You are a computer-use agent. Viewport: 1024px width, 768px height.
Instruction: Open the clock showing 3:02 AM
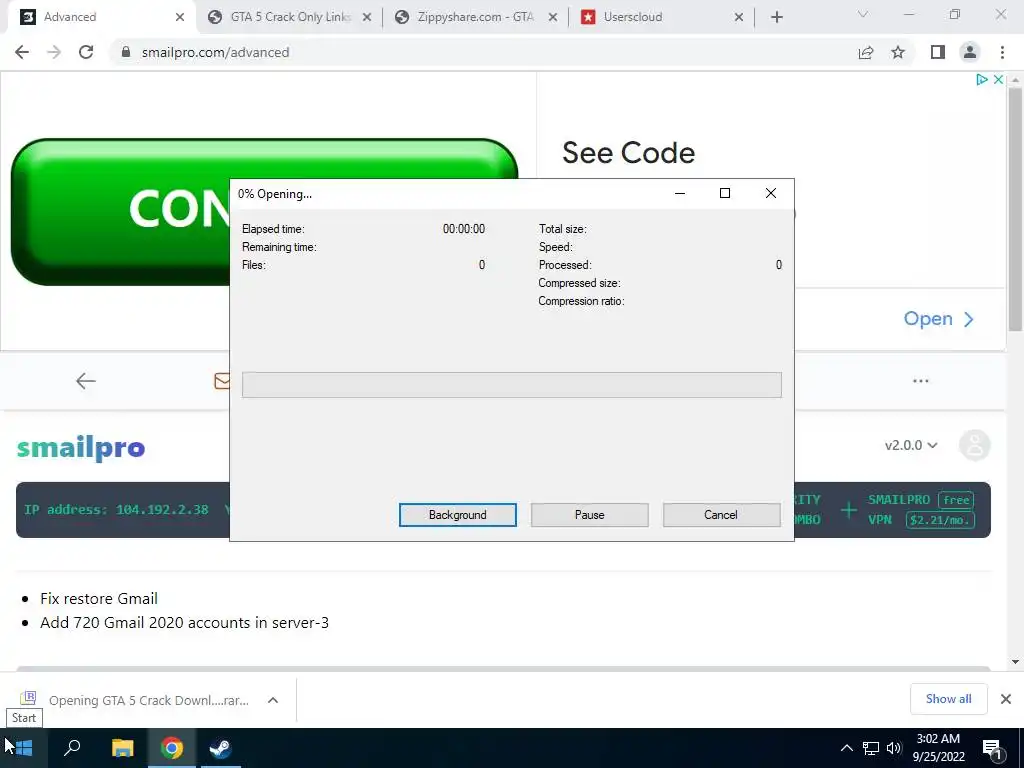(x=938, y=748)
